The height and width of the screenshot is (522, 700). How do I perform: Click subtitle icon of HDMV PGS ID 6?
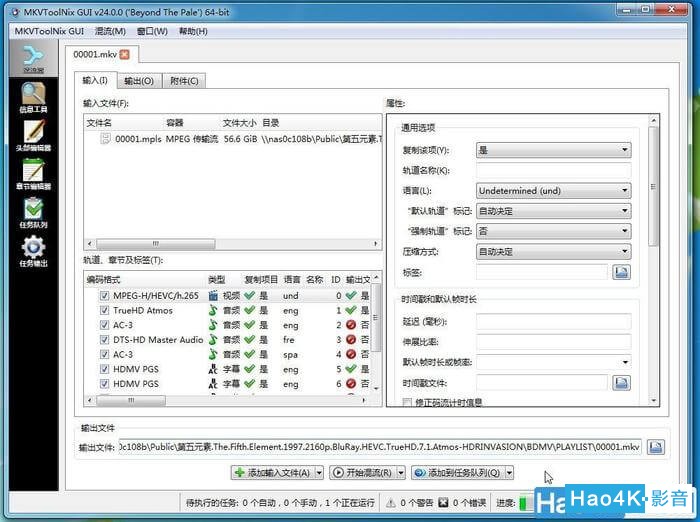[213, 384]
